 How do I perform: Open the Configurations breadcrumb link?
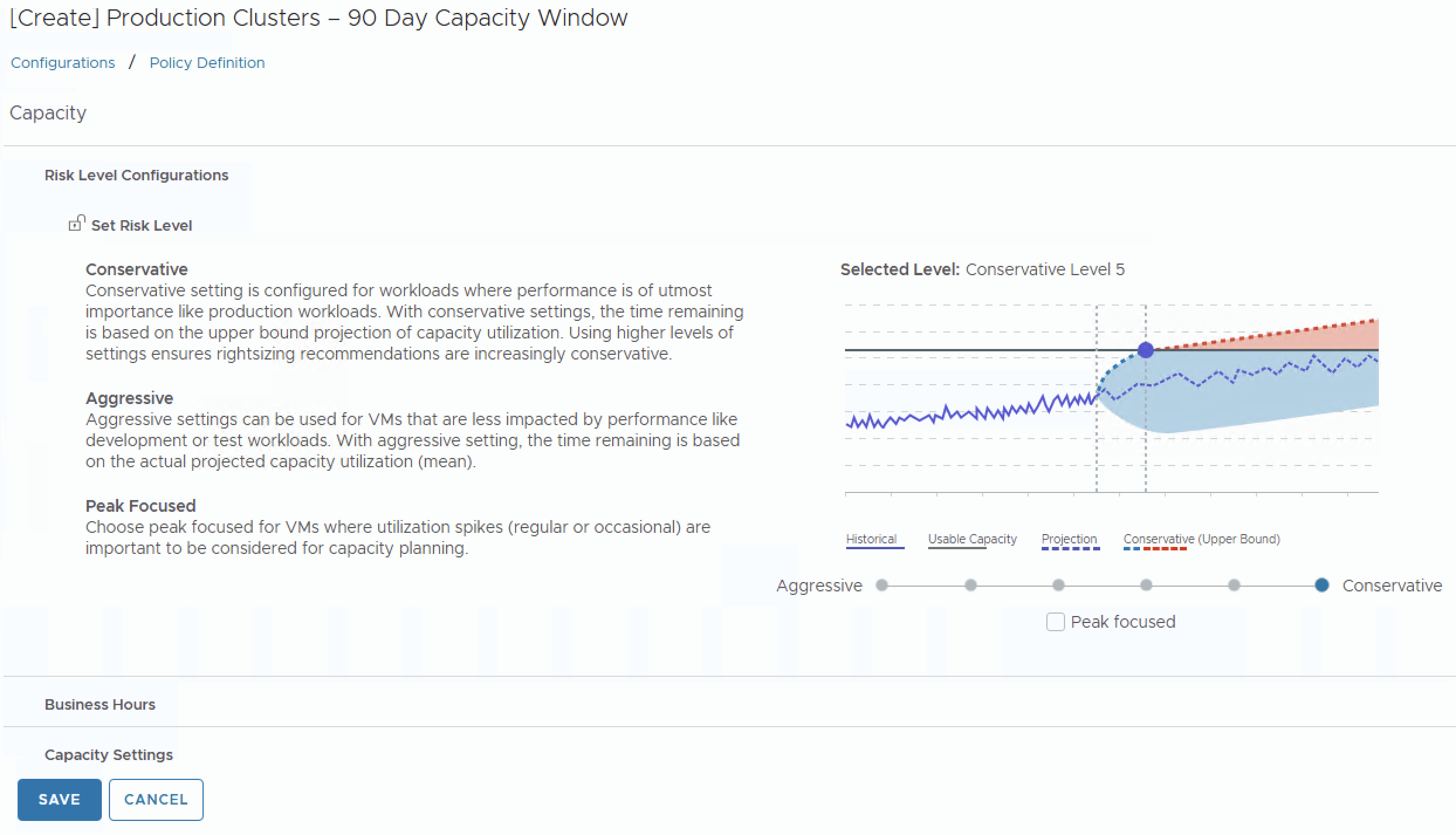click(63, 63)
